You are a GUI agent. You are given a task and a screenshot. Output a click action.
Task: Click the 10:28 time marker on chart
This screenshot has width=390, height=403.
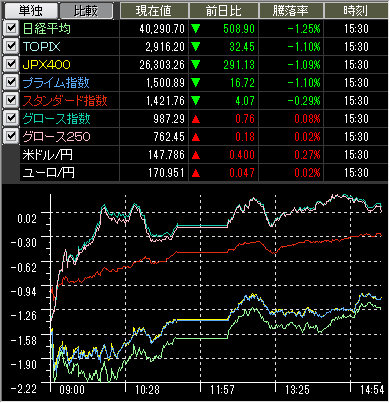(x=147, y=389)
